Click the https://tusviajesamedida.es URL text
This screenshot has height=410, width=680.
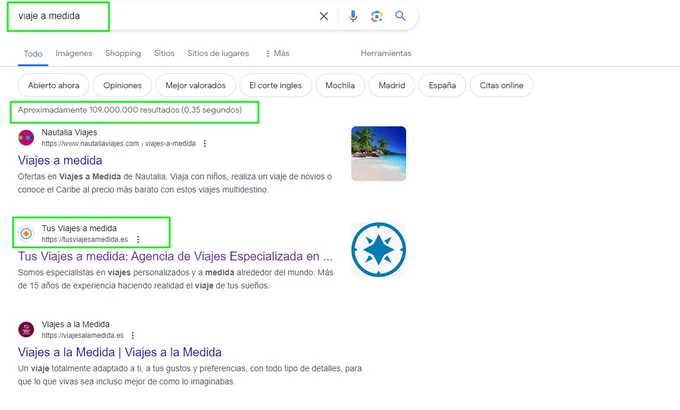click(85, 239)
